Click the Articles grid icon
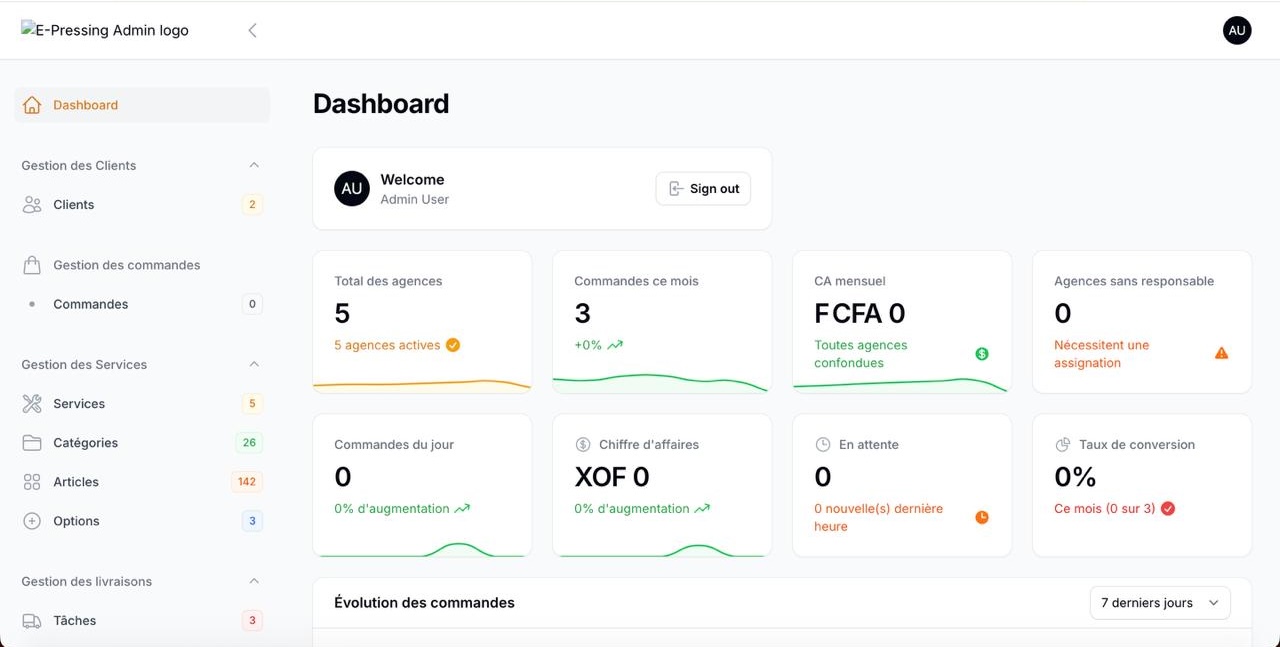1280x647 pixels. point(32,482)
